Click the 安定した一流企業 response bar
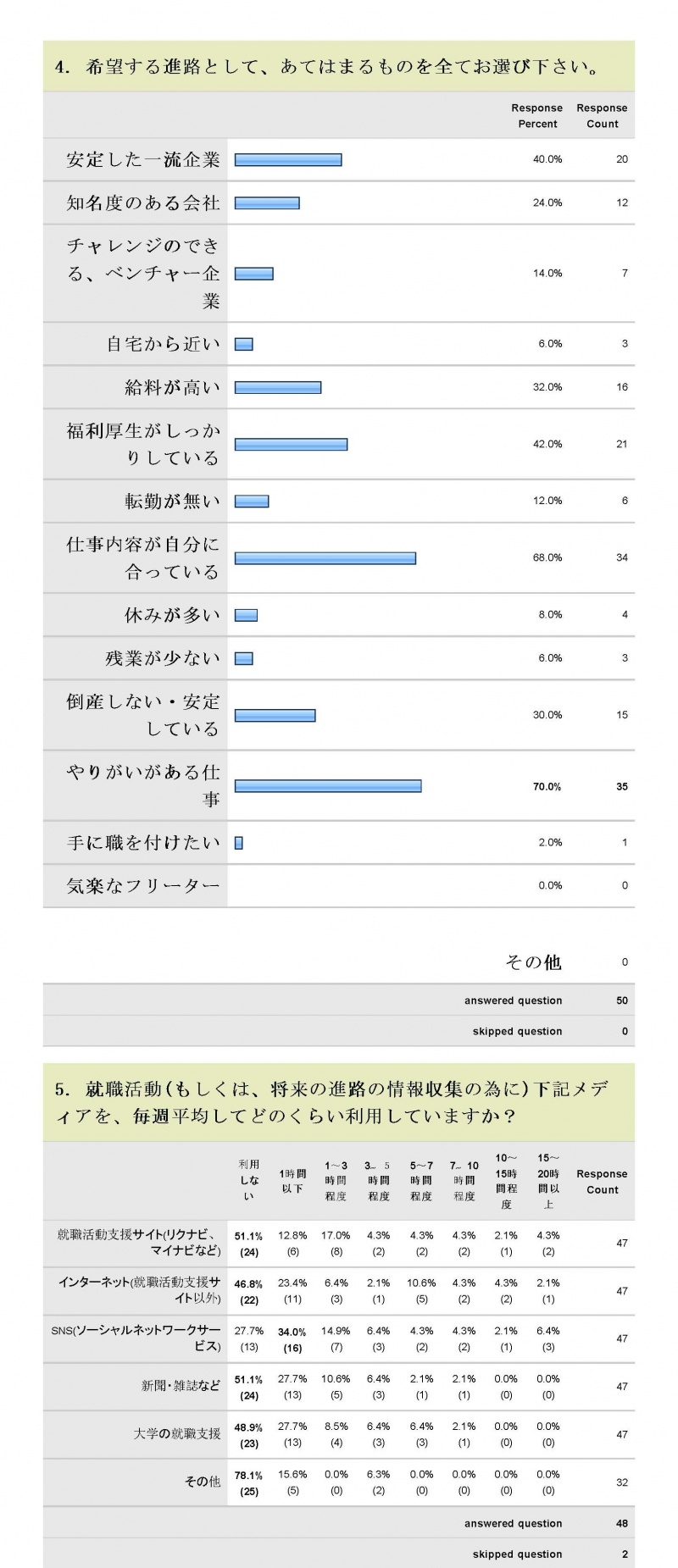 (x=288, y=159)
